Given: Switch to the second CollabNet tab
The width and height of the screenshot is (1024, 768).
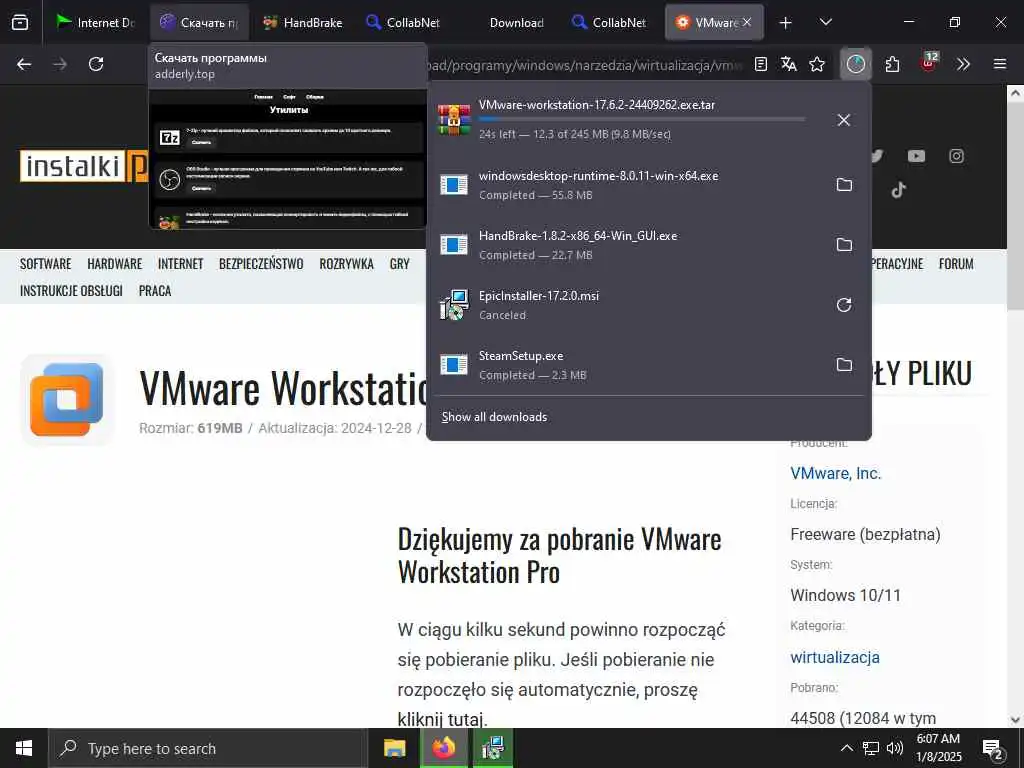Looking at the screenshot, I should tap(611, 22).
